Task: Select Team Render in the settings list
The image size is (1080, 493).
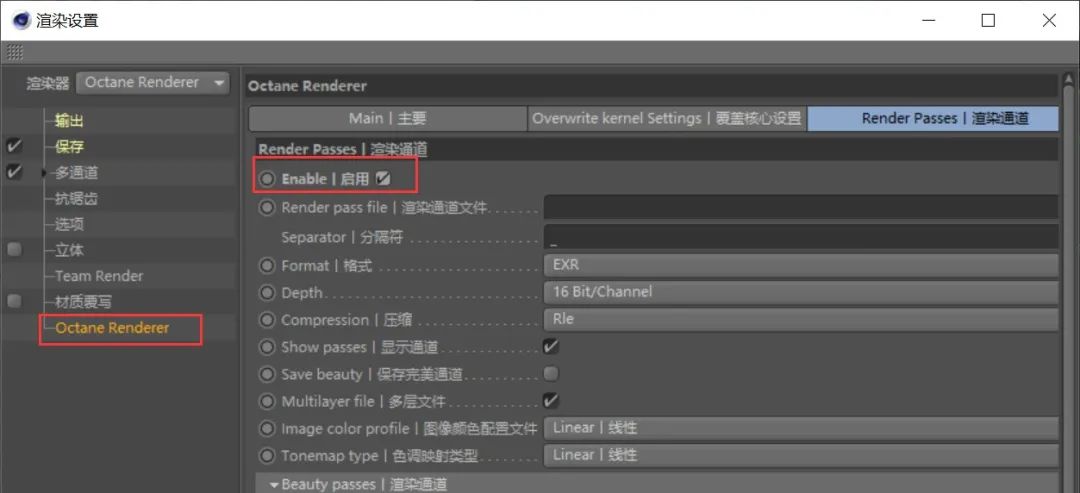Action: pyautogui.click(x=99, y=276)
